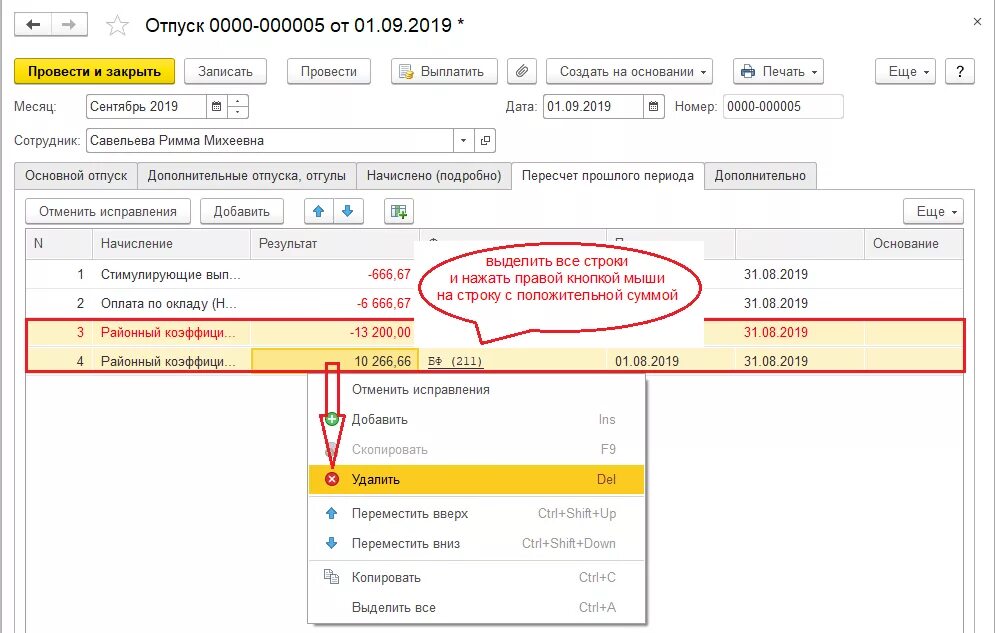The width and height of the screenshot is (995, 633).
Task: Switch to the Начислено (подробно) tab
Action: [x=434, y=176]
